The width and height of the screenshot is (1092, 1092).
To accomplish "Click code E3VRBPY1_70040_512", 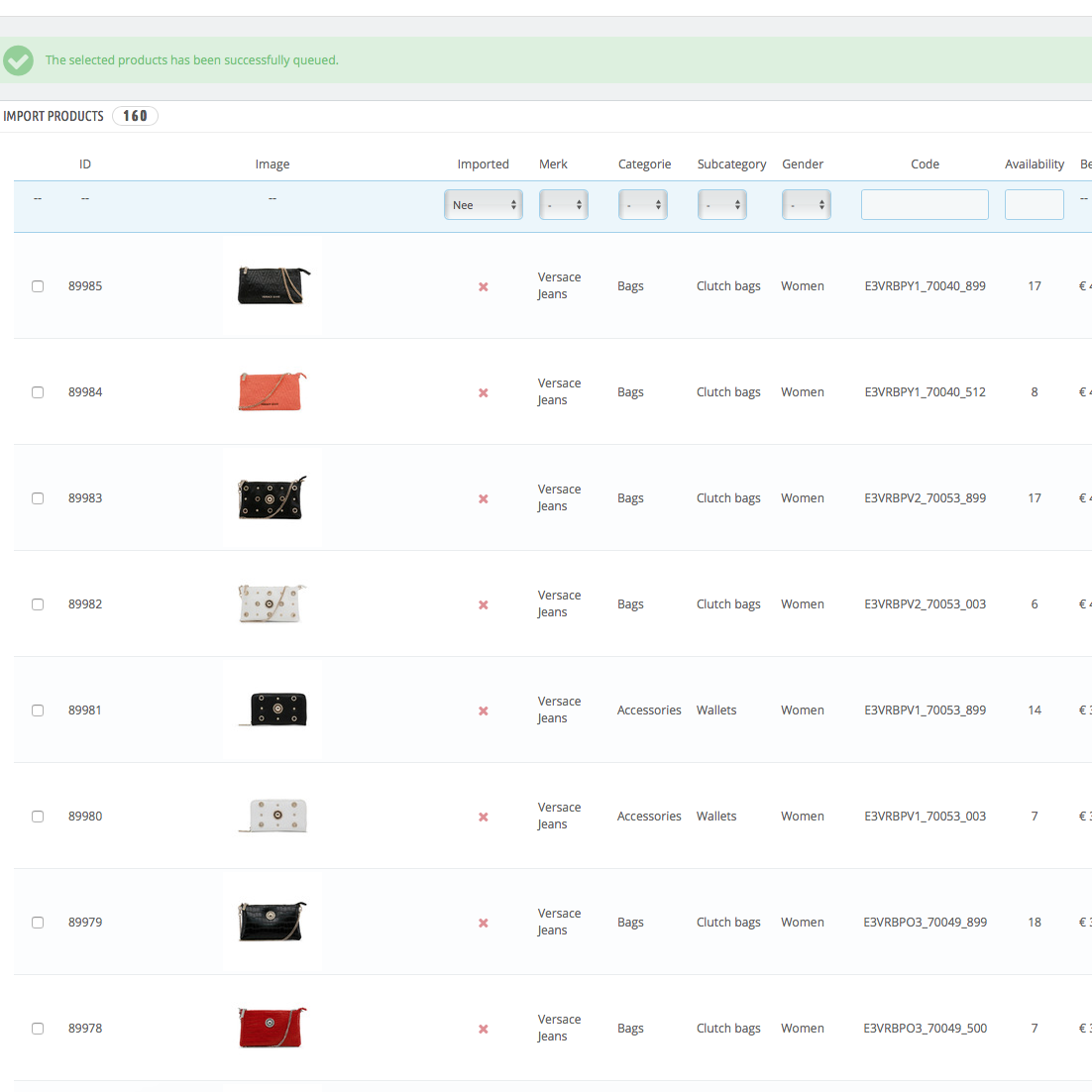I will 925,391.
